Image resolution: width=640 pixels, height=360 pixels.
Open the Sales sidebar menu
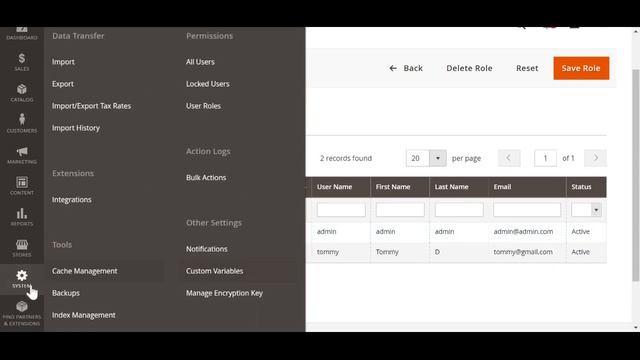click(22, 62)
